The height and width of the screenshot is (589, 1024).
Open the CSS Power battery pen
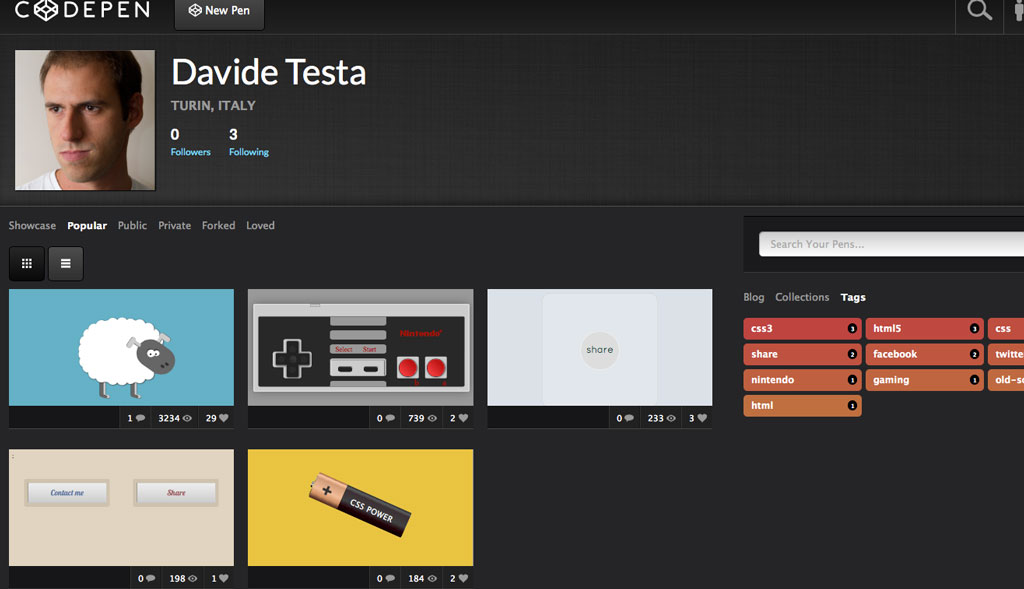pos(360,507)
